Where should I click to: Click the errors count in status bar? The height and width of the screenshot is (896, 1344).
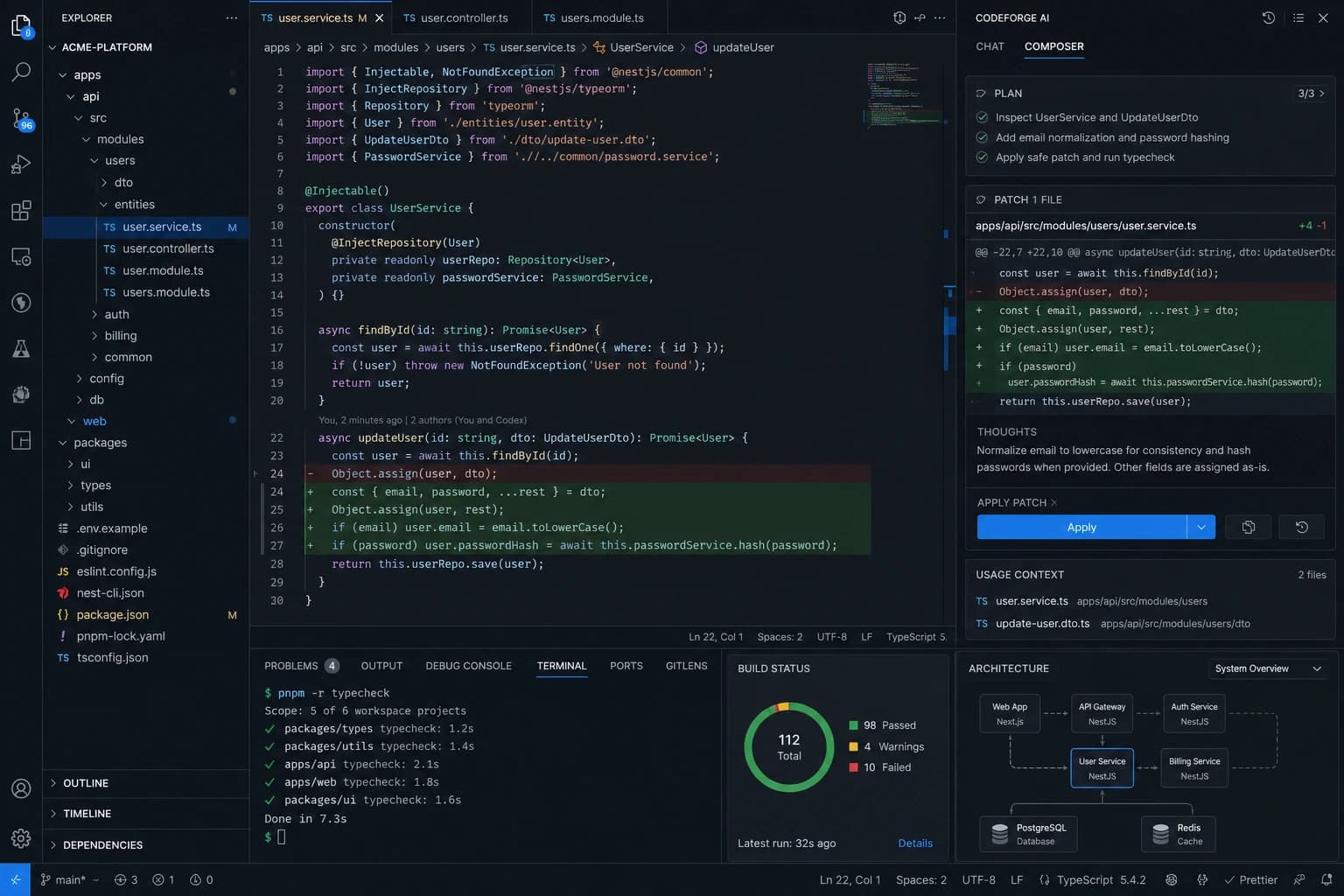(163, 879)
